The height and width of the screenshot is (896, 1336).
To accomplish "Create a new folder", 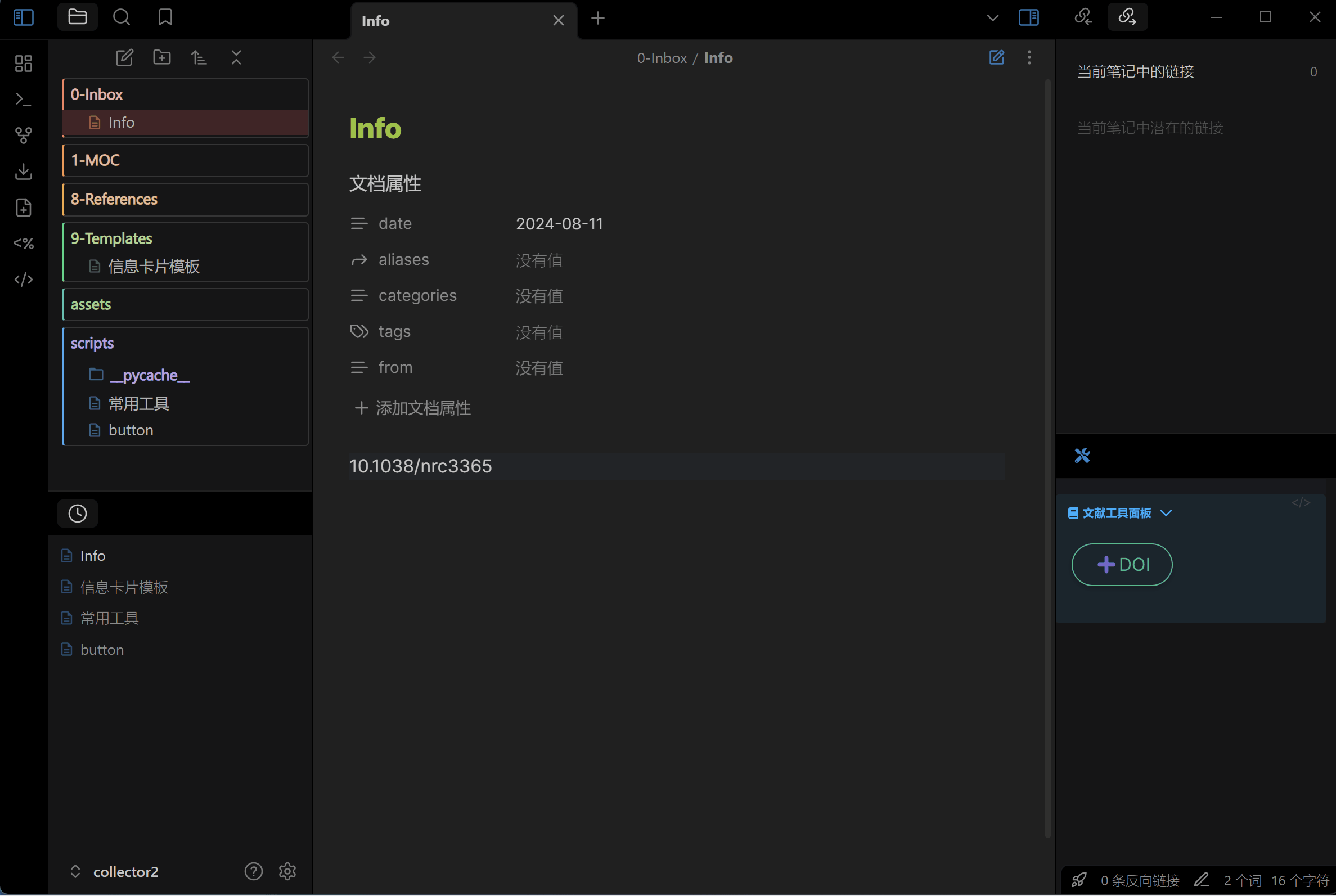I will pos(161,58).
